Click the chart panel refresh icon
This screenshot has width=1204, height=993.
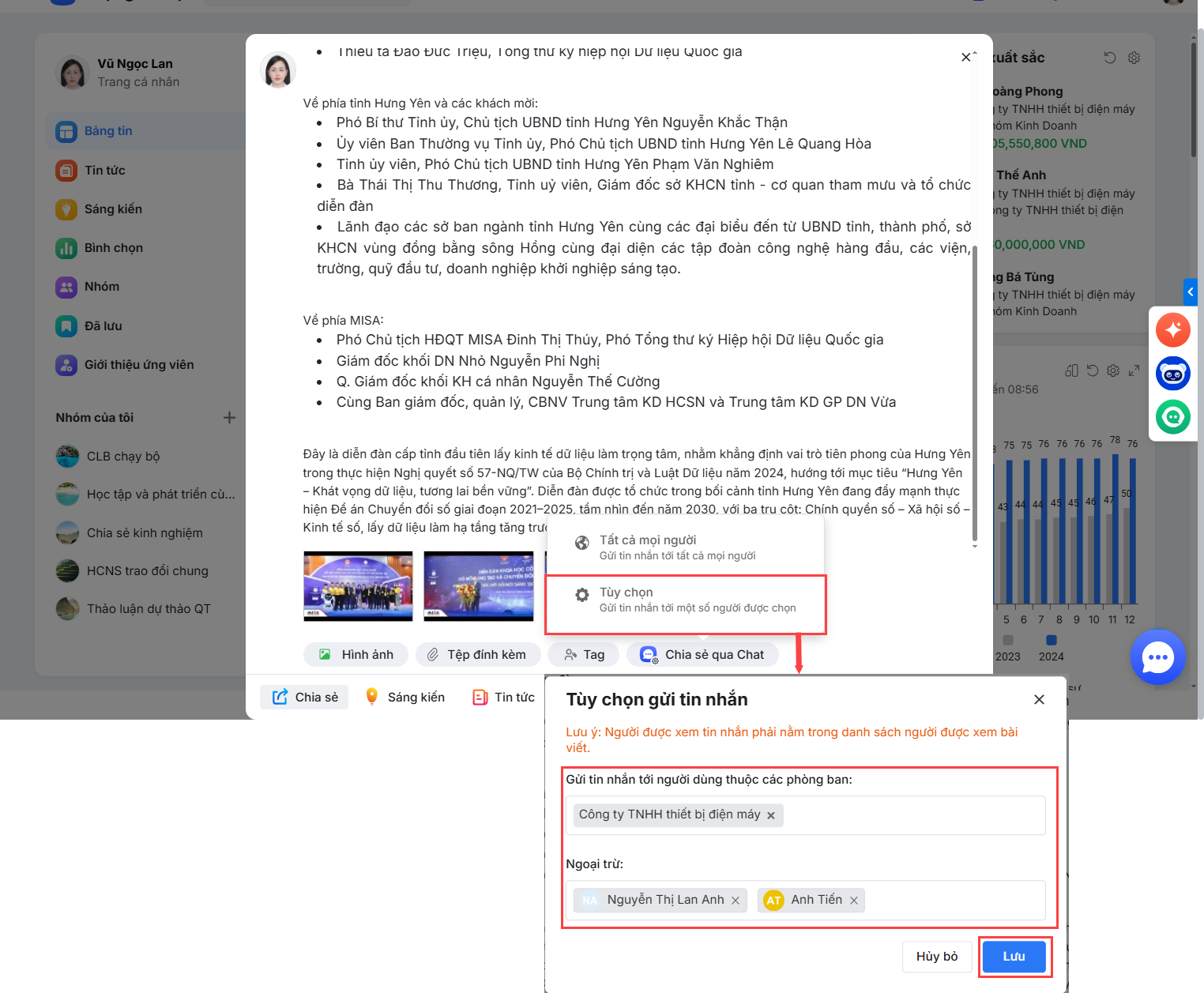point(1093,370)
